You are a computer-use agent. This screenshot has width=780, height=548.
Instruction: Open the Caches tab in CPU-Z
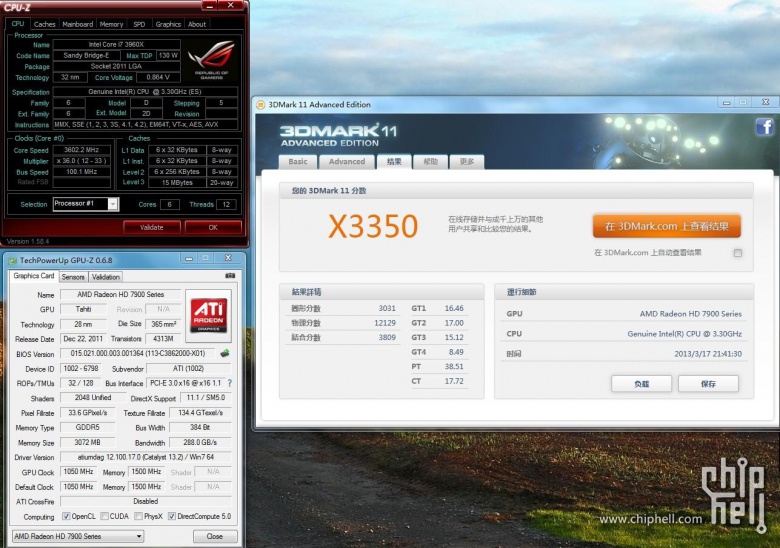(44, 24)
